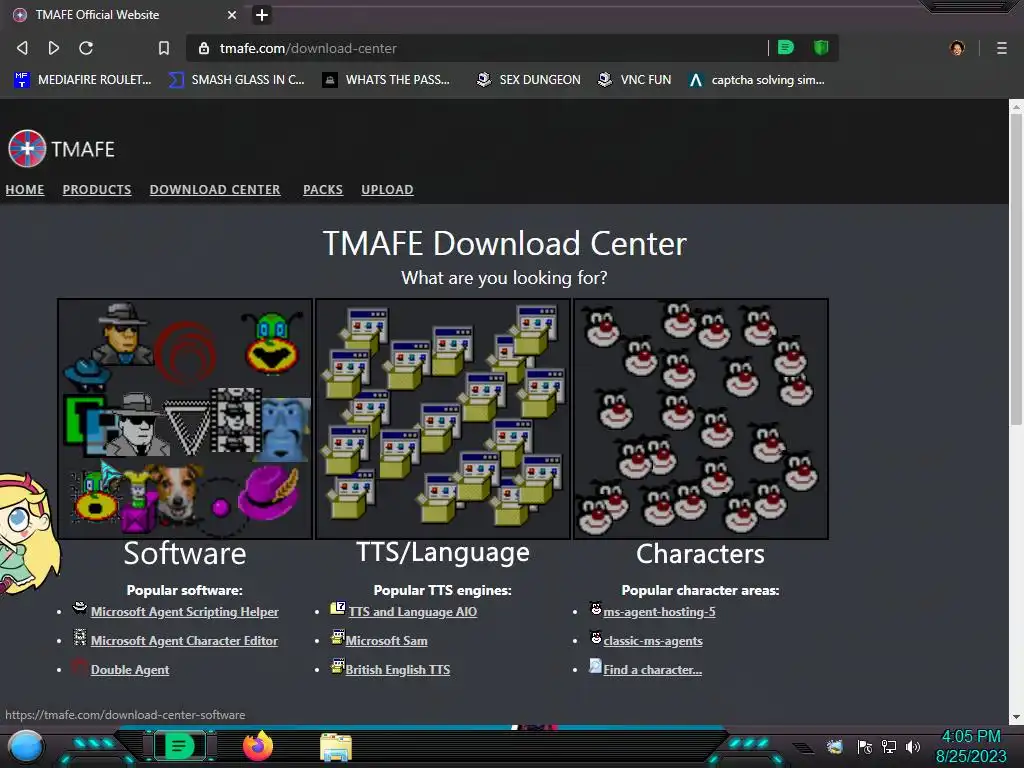This screenshot has width=1024, height=768.
Task: Click the padlock site security icon
Action: tap(204, 48)
